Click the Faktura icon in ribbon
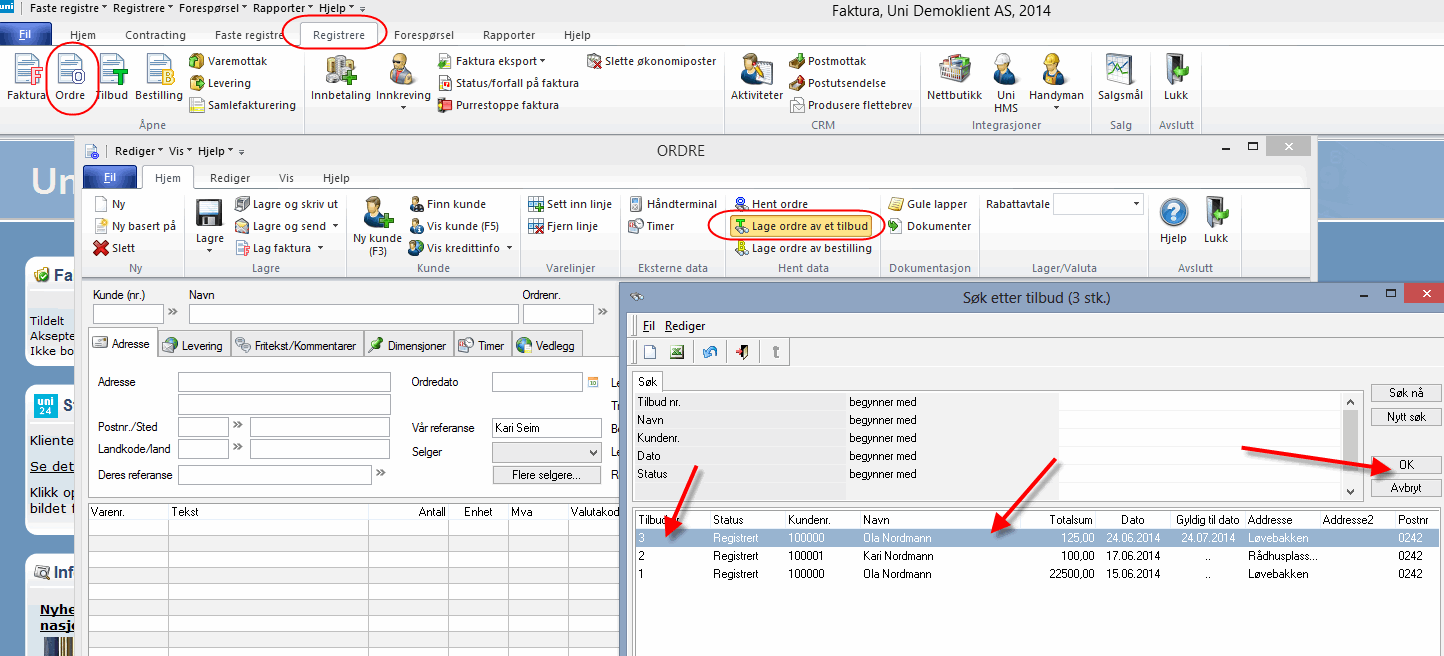Image resolution: width=1444 pixels, height=656 pixels. tap(26, 77)
